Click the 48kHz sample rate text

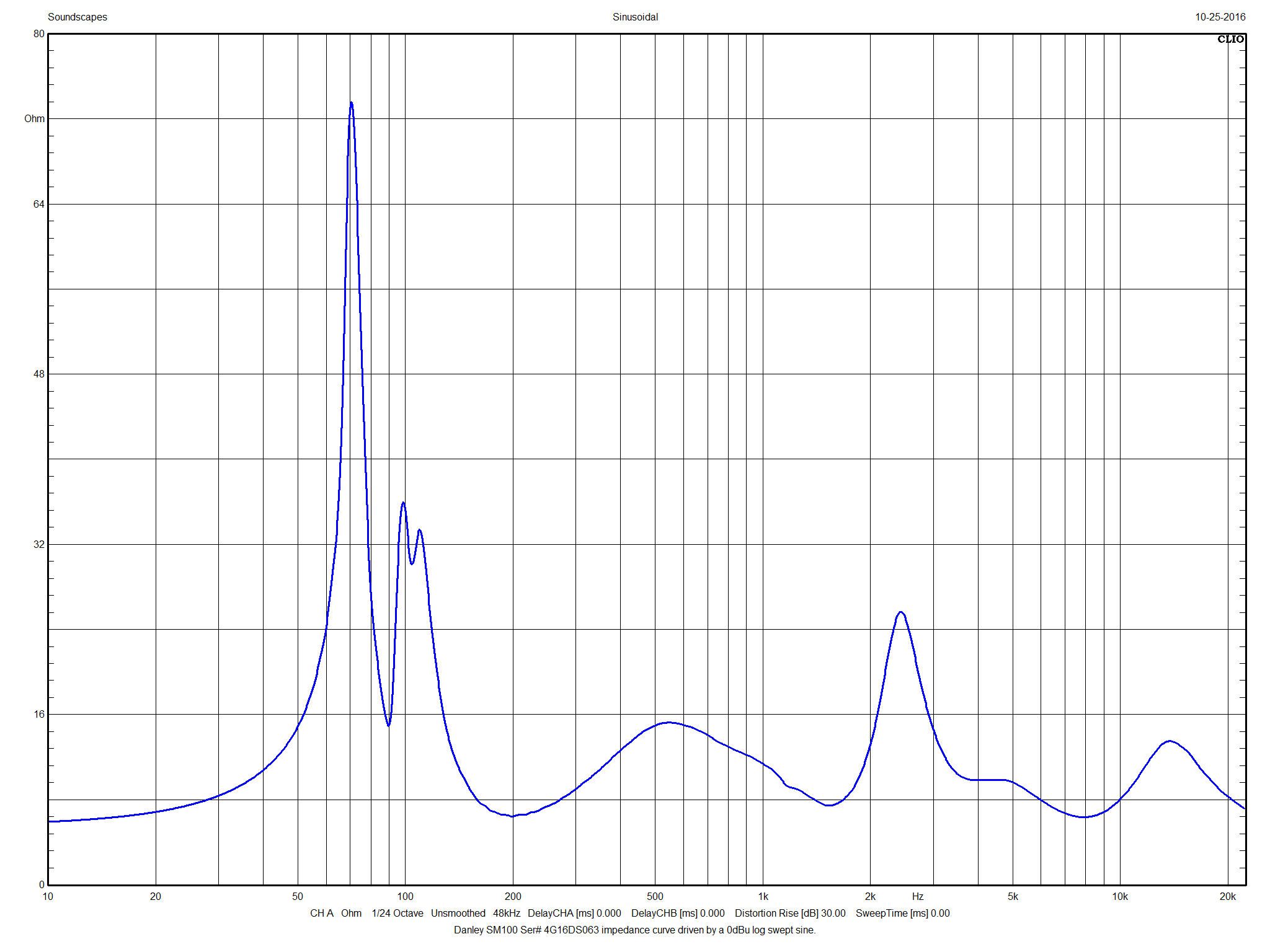click(x=507, y=913)
